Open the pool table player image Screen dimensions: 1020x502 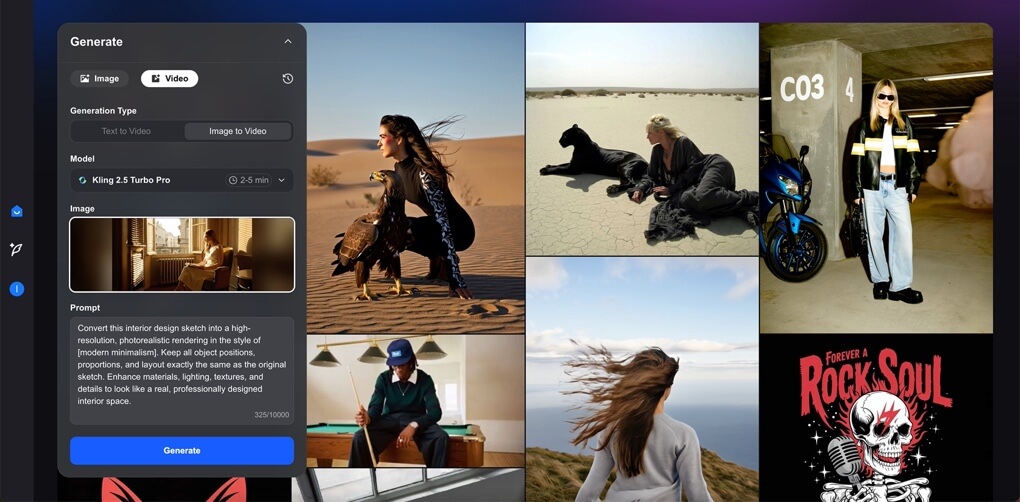(x=415, y=400)
